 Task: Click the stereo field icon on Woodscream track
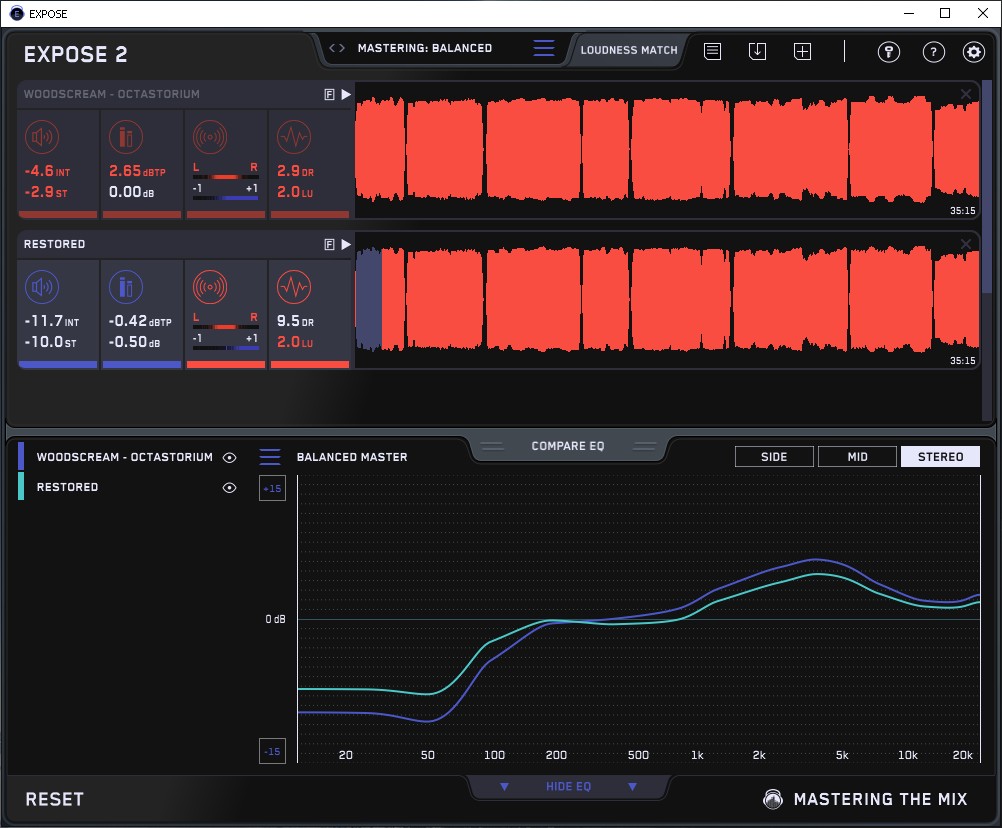pos(210,137)
